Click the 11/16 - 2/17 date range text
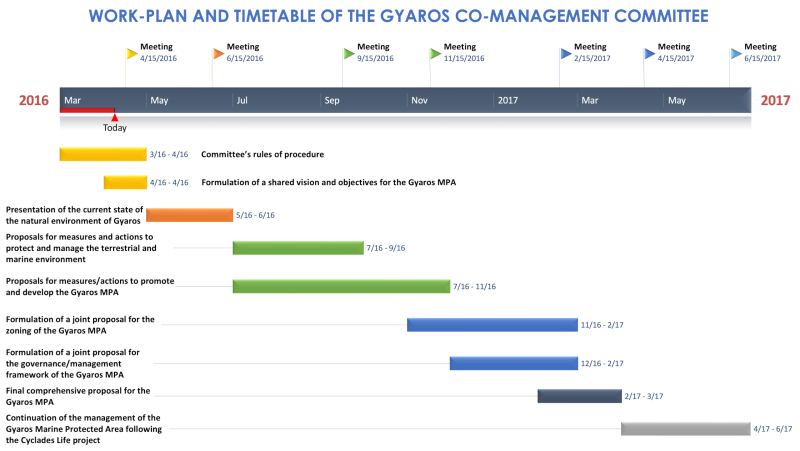Viewport: 800px width, 451px height. (x=602, y=325)
